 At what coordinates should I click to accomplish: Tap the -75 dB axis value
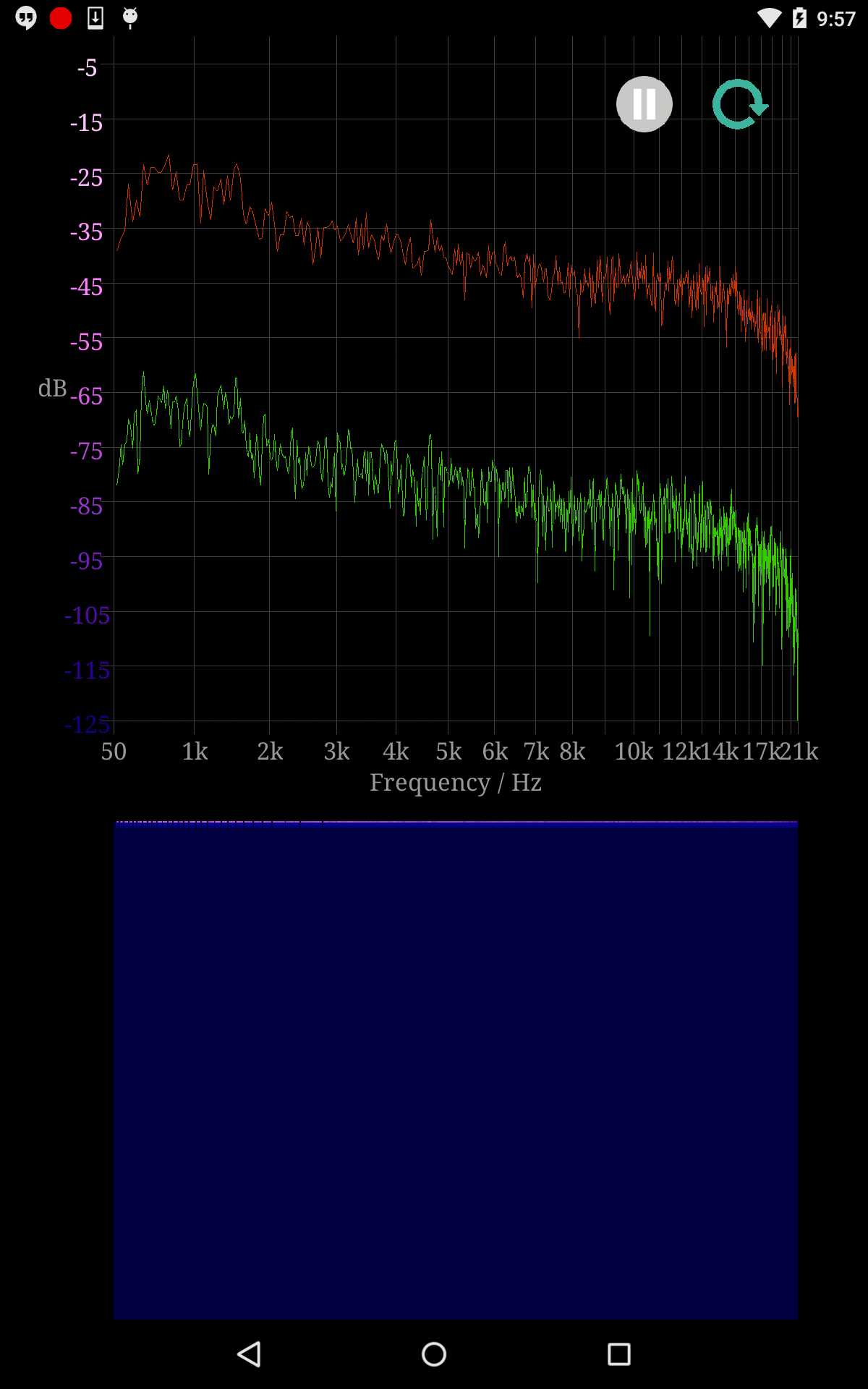click(x=86, y=451)
